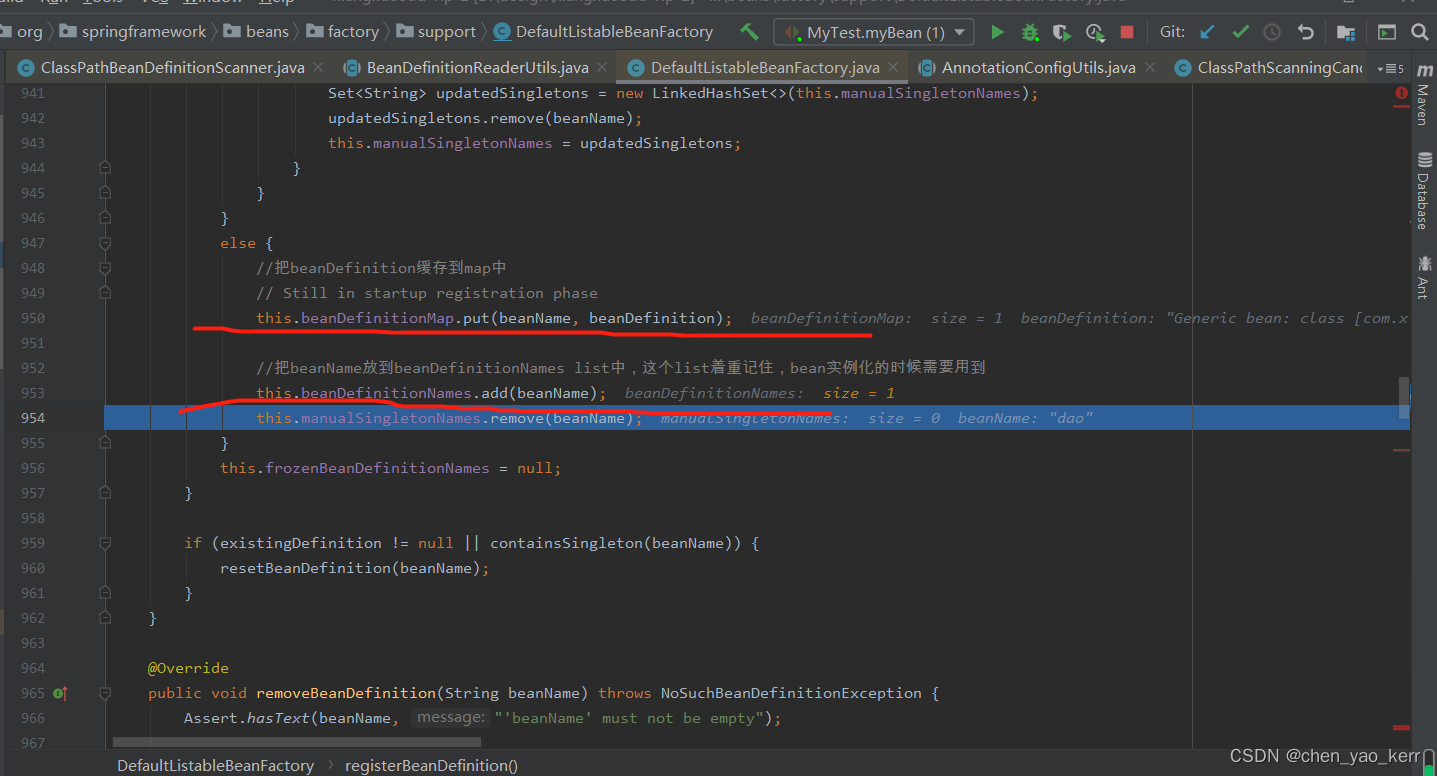Click the red error indicator in the editor corner
The width and height of the screenshot is (1437, 776).
1401,93
